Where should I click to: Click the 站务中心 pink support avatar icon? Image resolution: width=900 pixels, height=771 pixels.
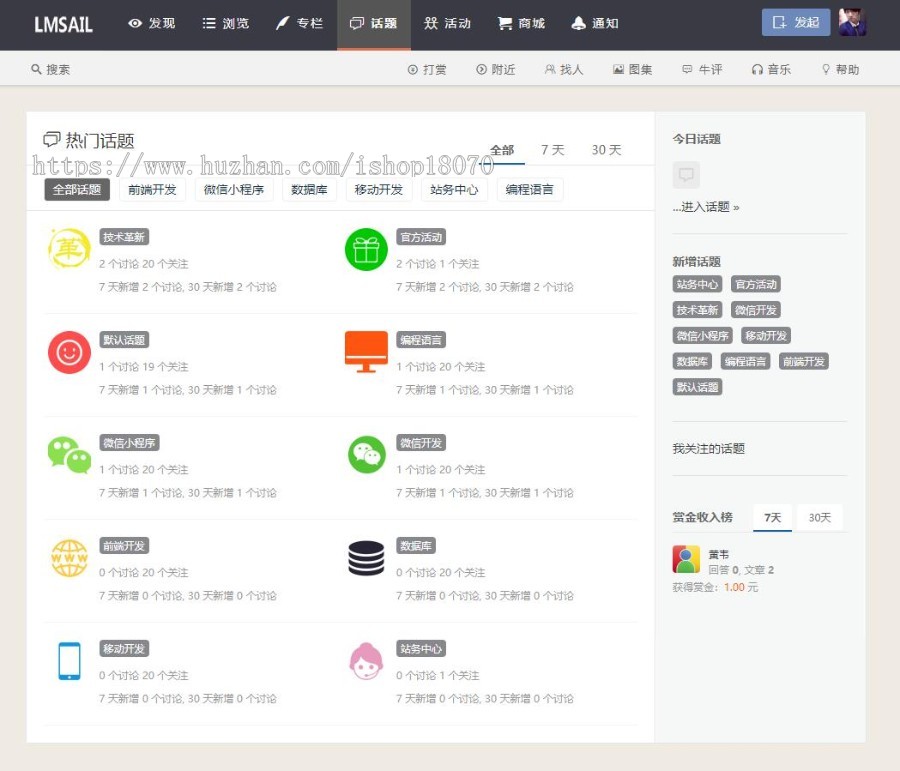[x=366, y=661]
